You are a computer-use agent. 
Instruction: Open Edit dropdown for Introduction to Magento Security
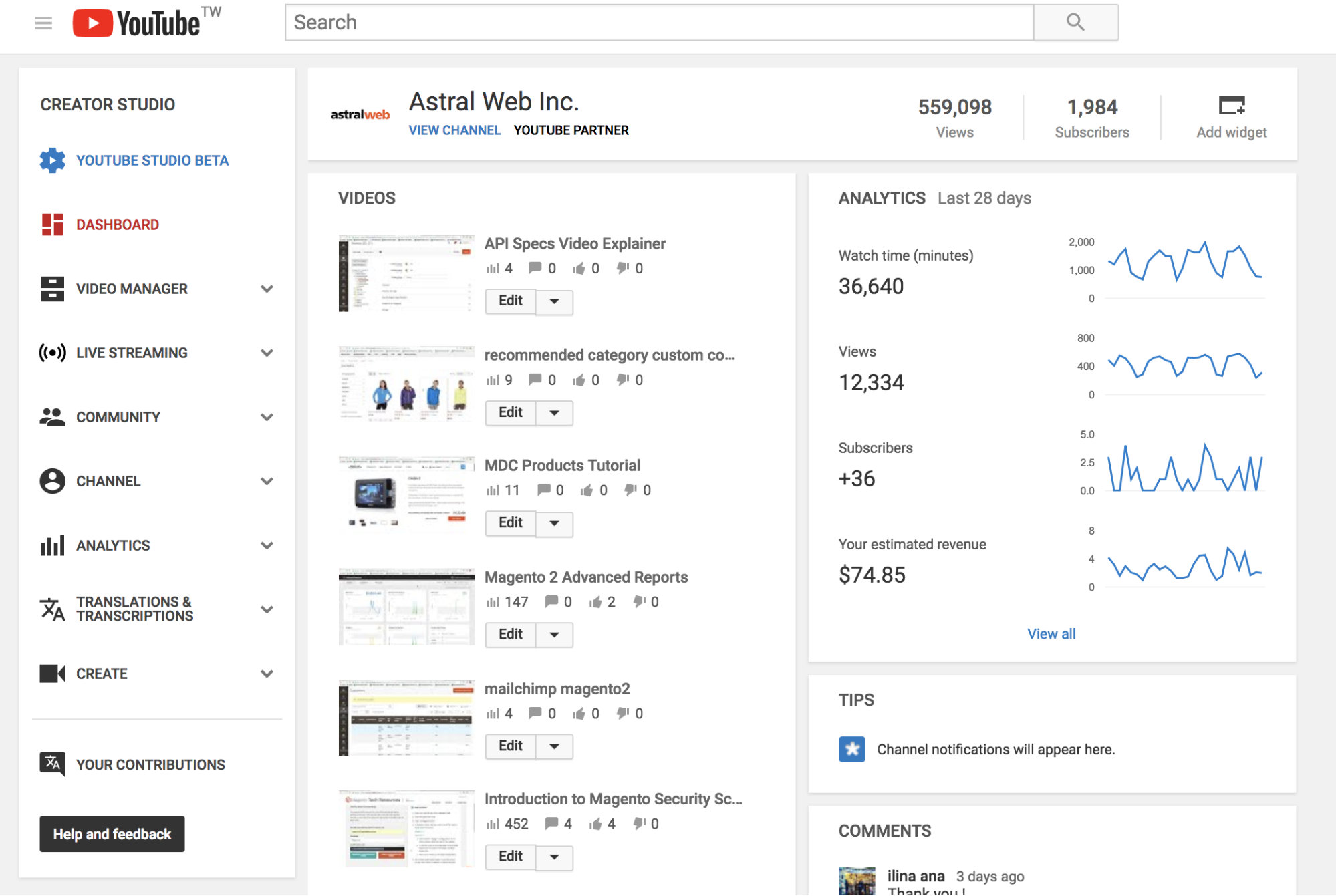pyautogui.click(x=555, y=857)
